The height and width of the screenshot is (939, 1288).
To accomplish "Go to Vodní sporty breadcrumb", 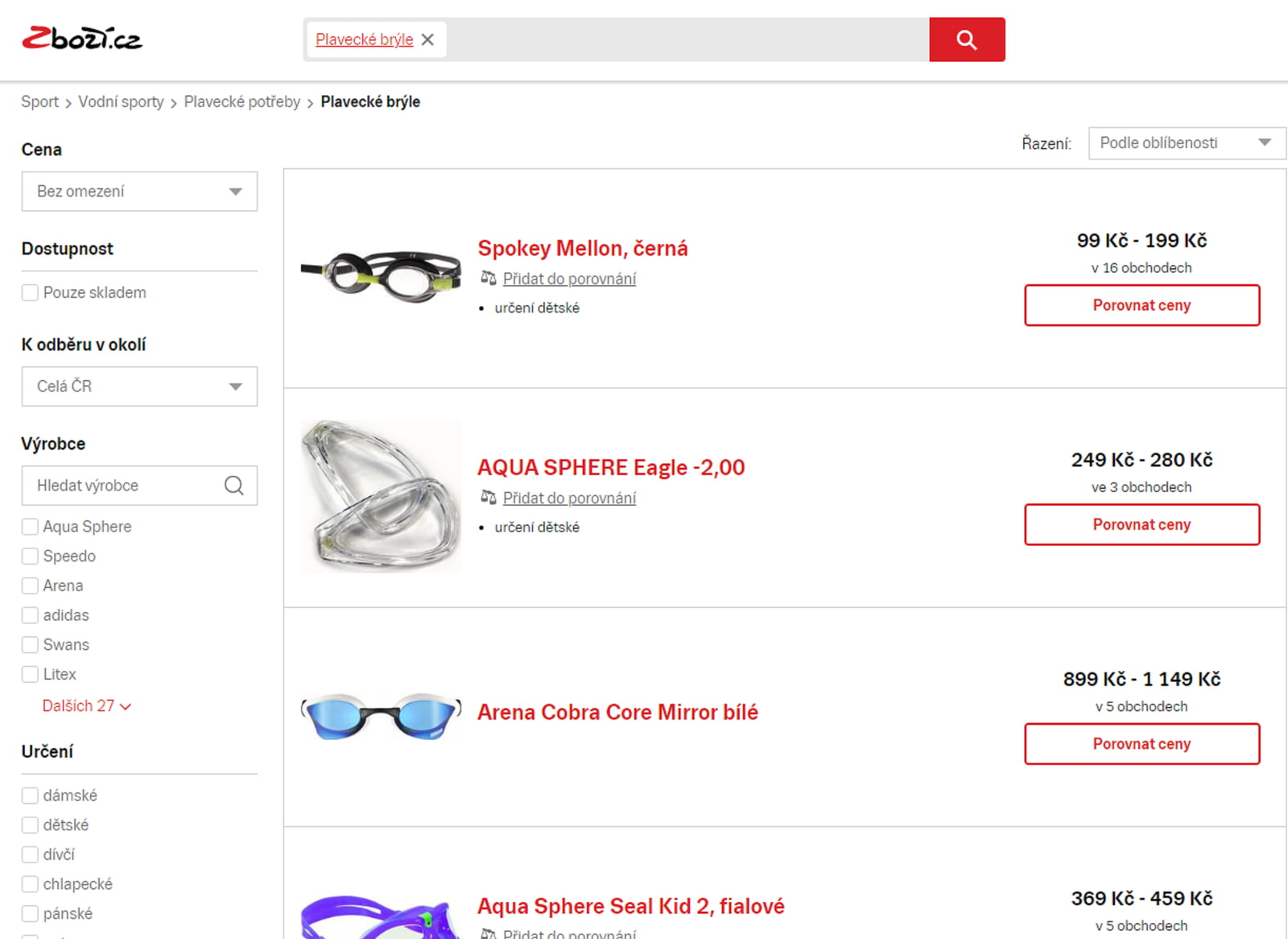I will [121, 101].
